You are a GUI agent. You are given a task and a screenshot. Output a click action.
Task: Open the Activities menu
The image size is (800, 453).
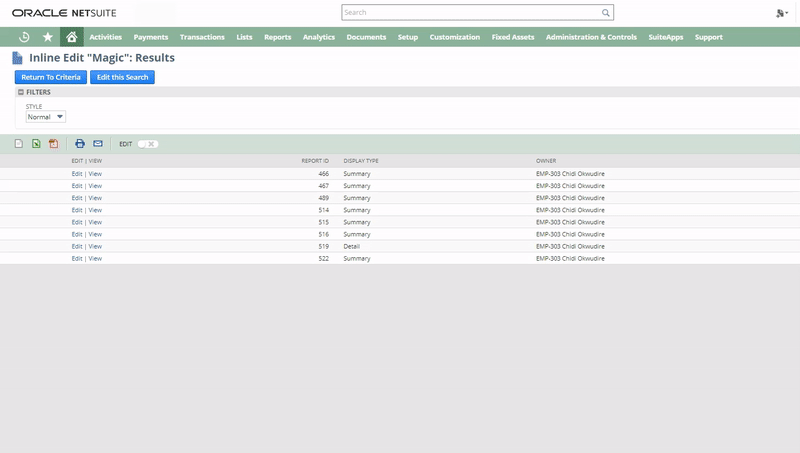point(106,37)
